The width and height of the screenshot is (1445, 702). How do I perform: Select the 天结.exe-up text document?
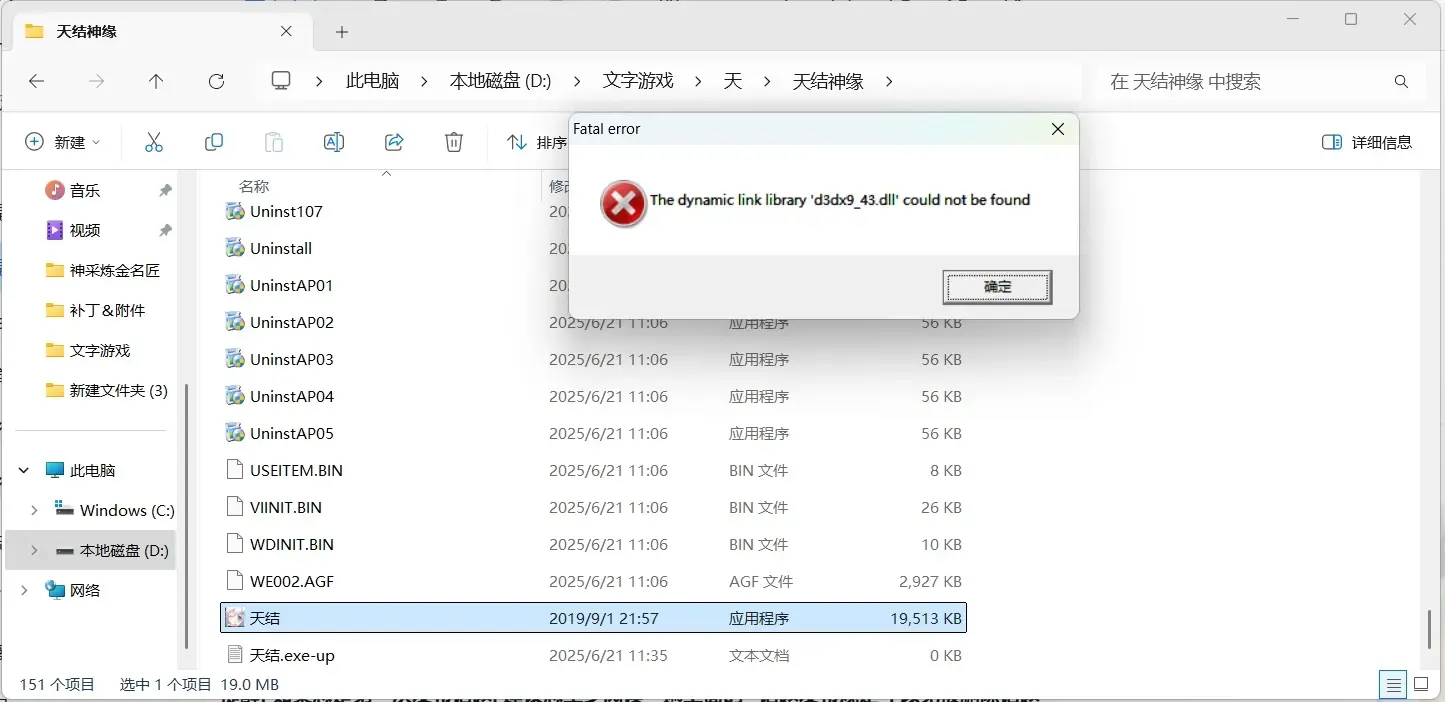click(292, 655)
